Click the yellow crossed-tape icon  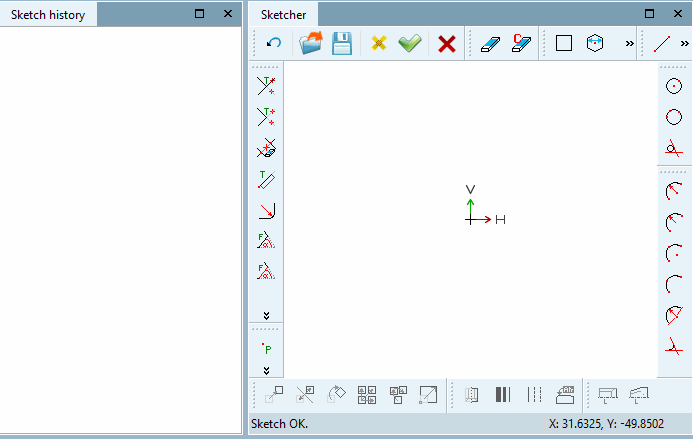click(x=379, y=43)
